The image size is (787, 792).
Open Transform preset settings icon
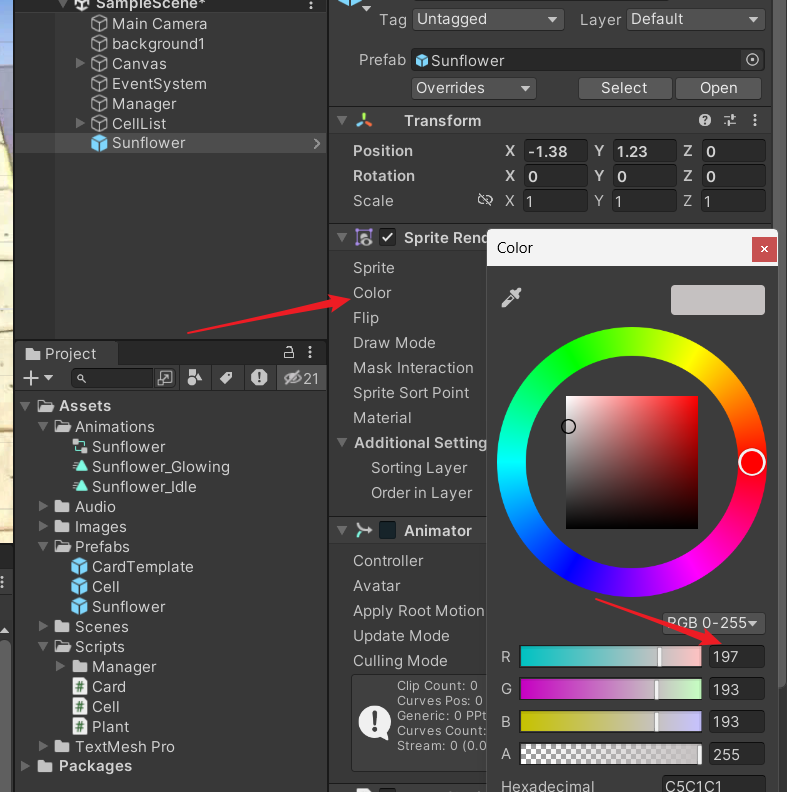click(729, 121)
